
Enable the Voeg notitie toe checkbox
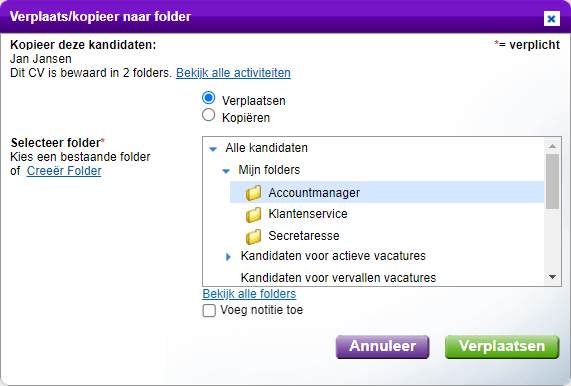click(x=209, y=311)
